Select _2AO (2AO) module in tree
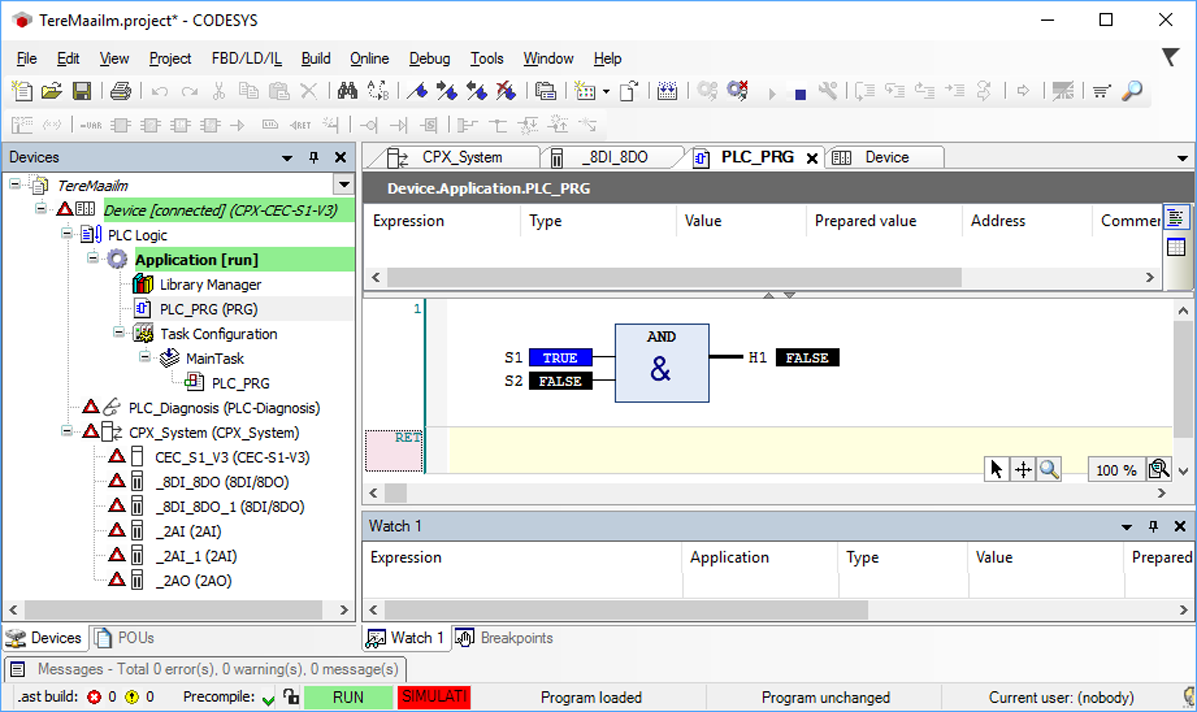1197x712 pixels. click(x=193, y=581)
